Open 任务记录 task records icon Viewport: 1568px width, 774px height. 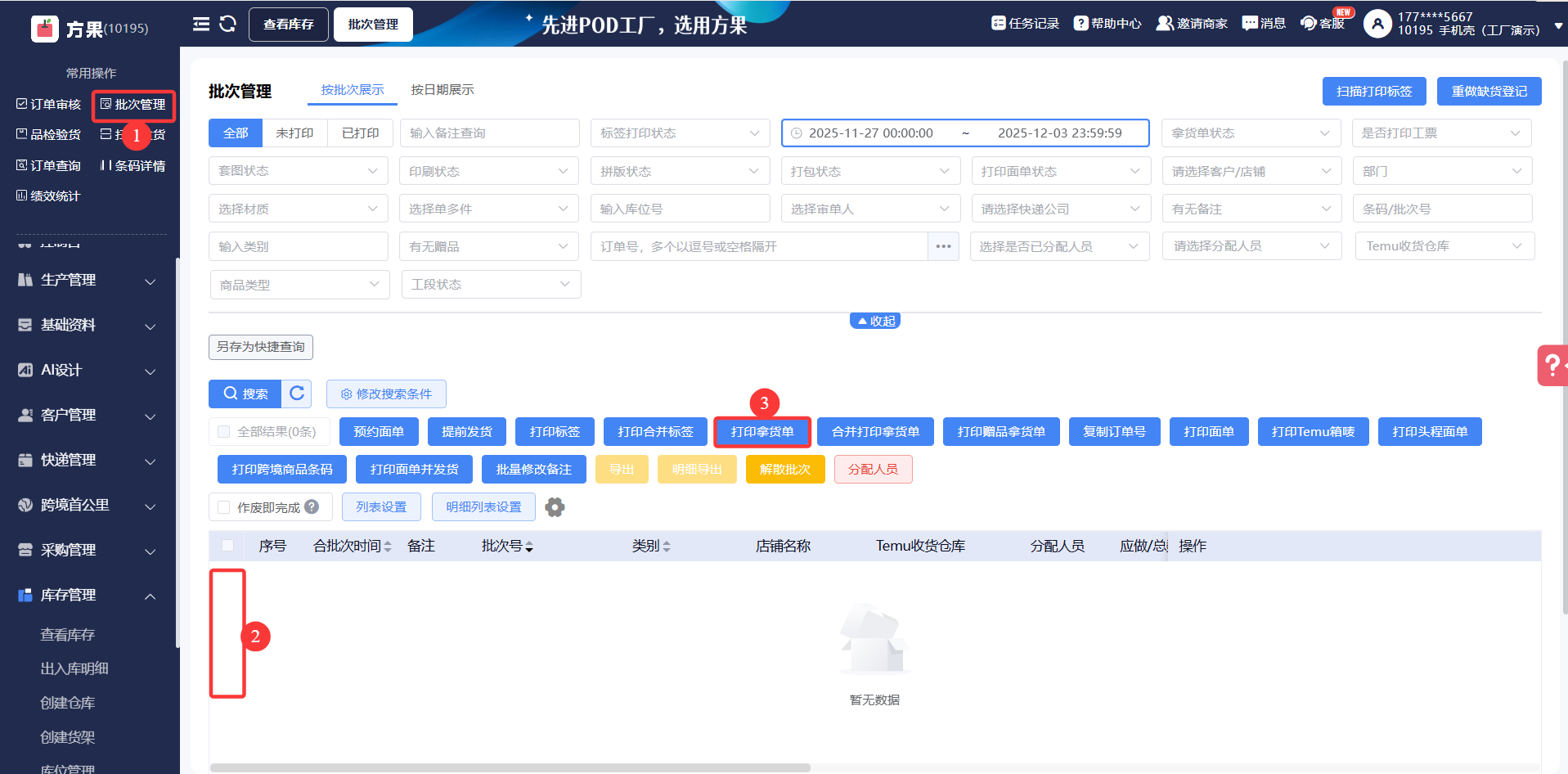999,23
